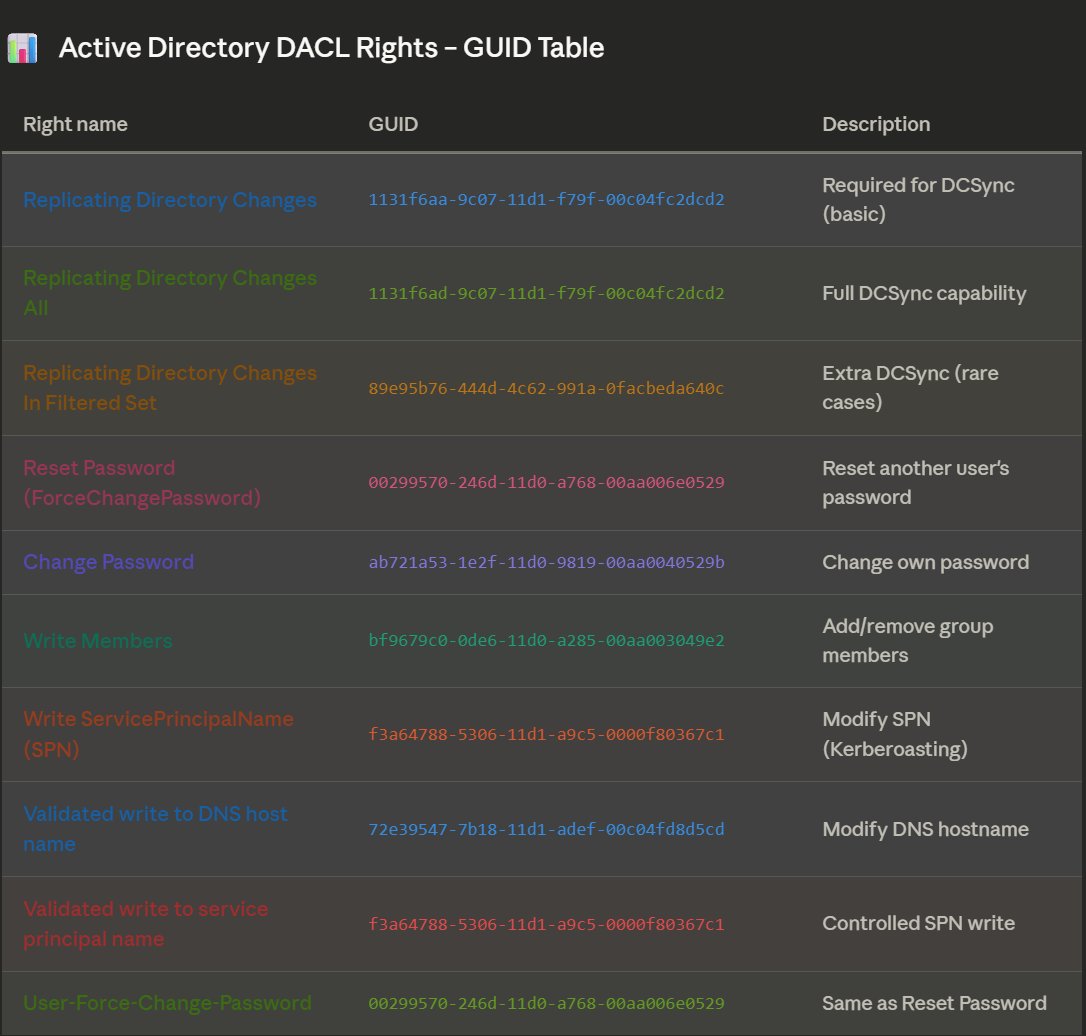Select GUID 89e95b76-444d-4c62-991a-0facbeda640c
Image resolution: width=1086 pixels, height=1036 pixels.
pos(546,388)
